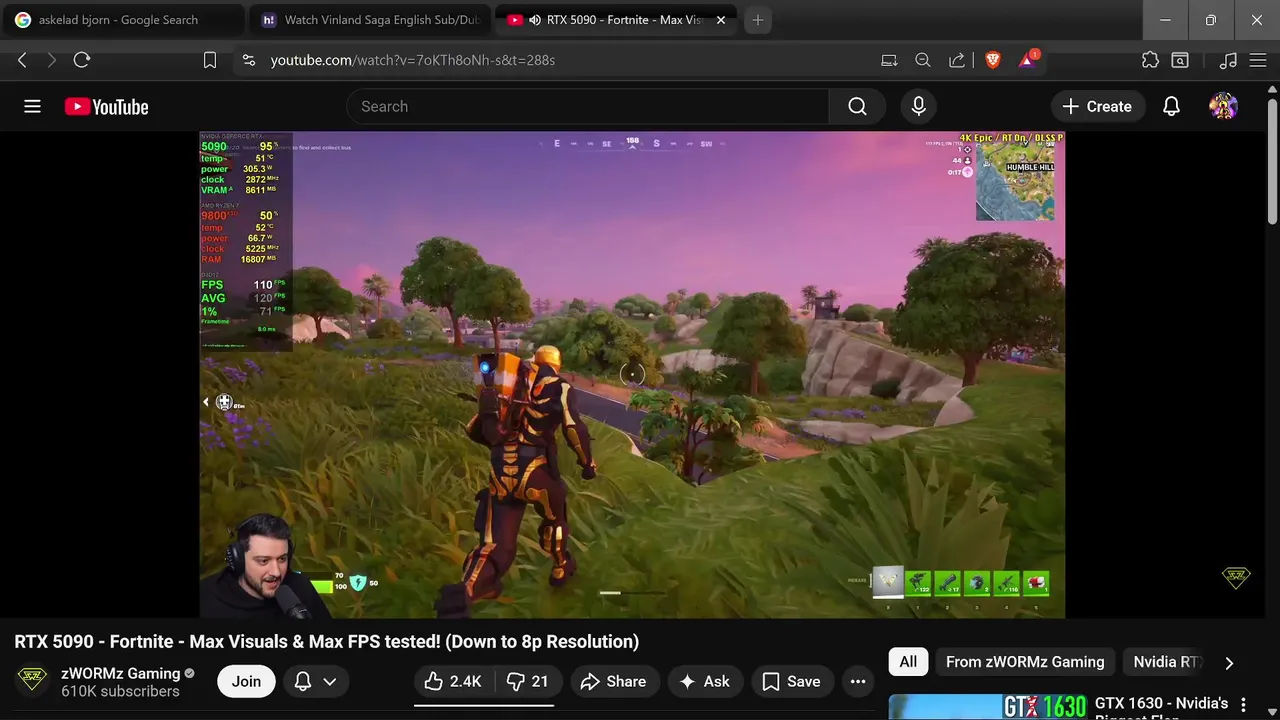Viewport: 1280px width, 720px height.
Task: Click the cast media icon in address bar
Action: tap(889, 60)
